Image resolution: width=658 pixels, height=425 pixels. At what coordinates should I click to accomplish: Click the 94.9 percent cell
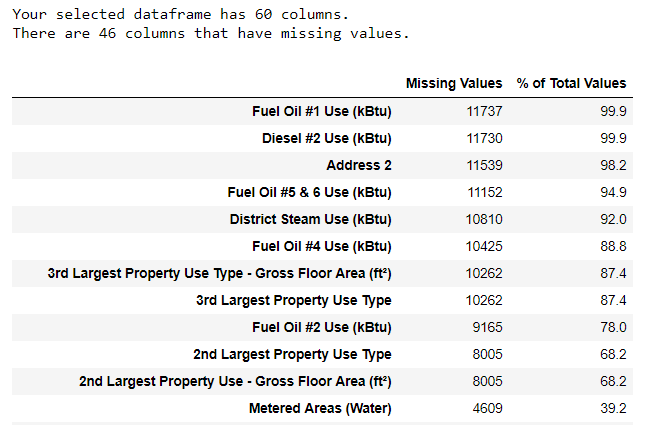click(613, 192)
